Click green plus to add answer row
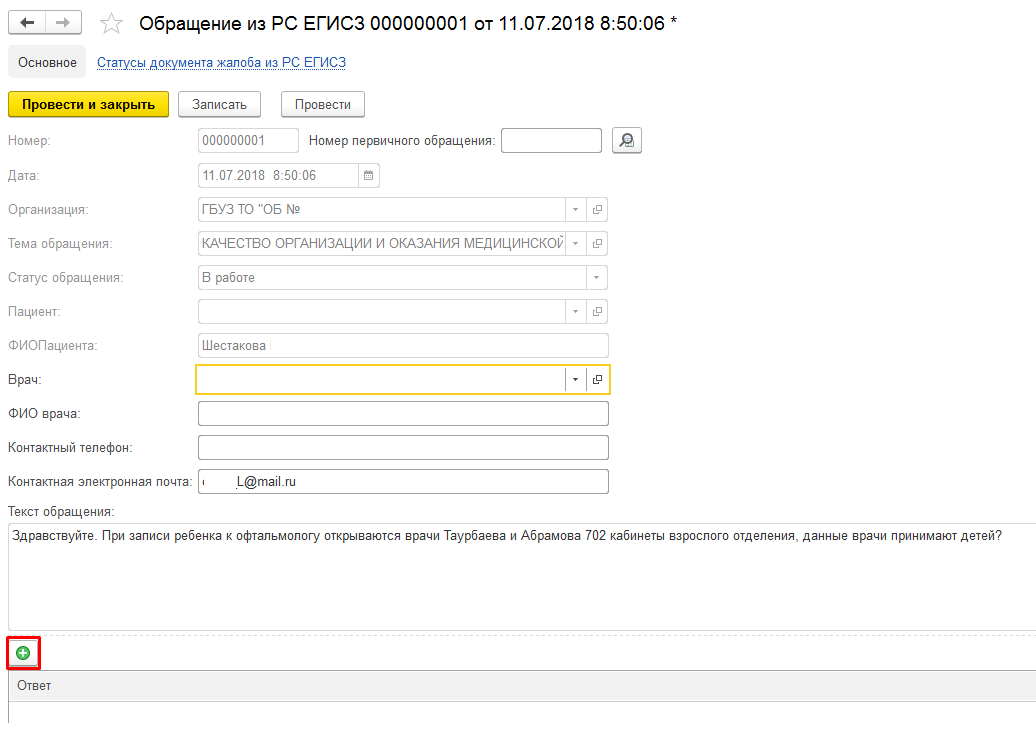The width and height of the screenshot is (1036, 748). 23,653
